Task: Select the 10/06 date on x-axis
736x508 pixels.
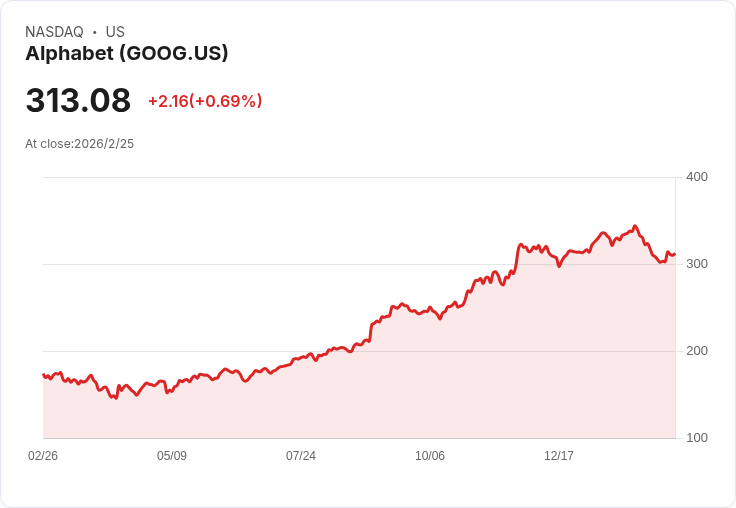Action: pyautogui.click(x=430, y=456)
